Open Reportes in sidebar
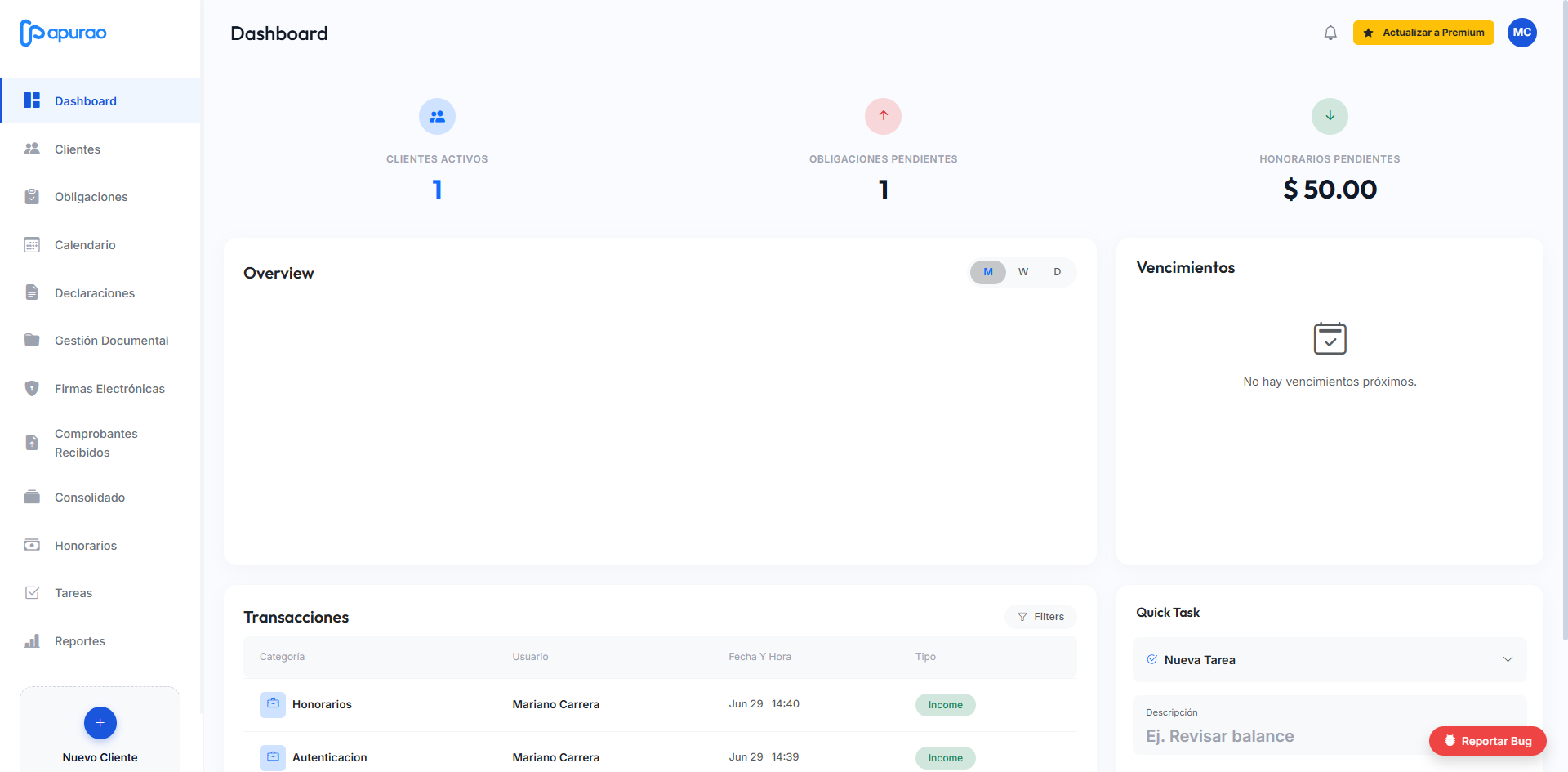The image size is (1568, 772). tap(101, 640)
